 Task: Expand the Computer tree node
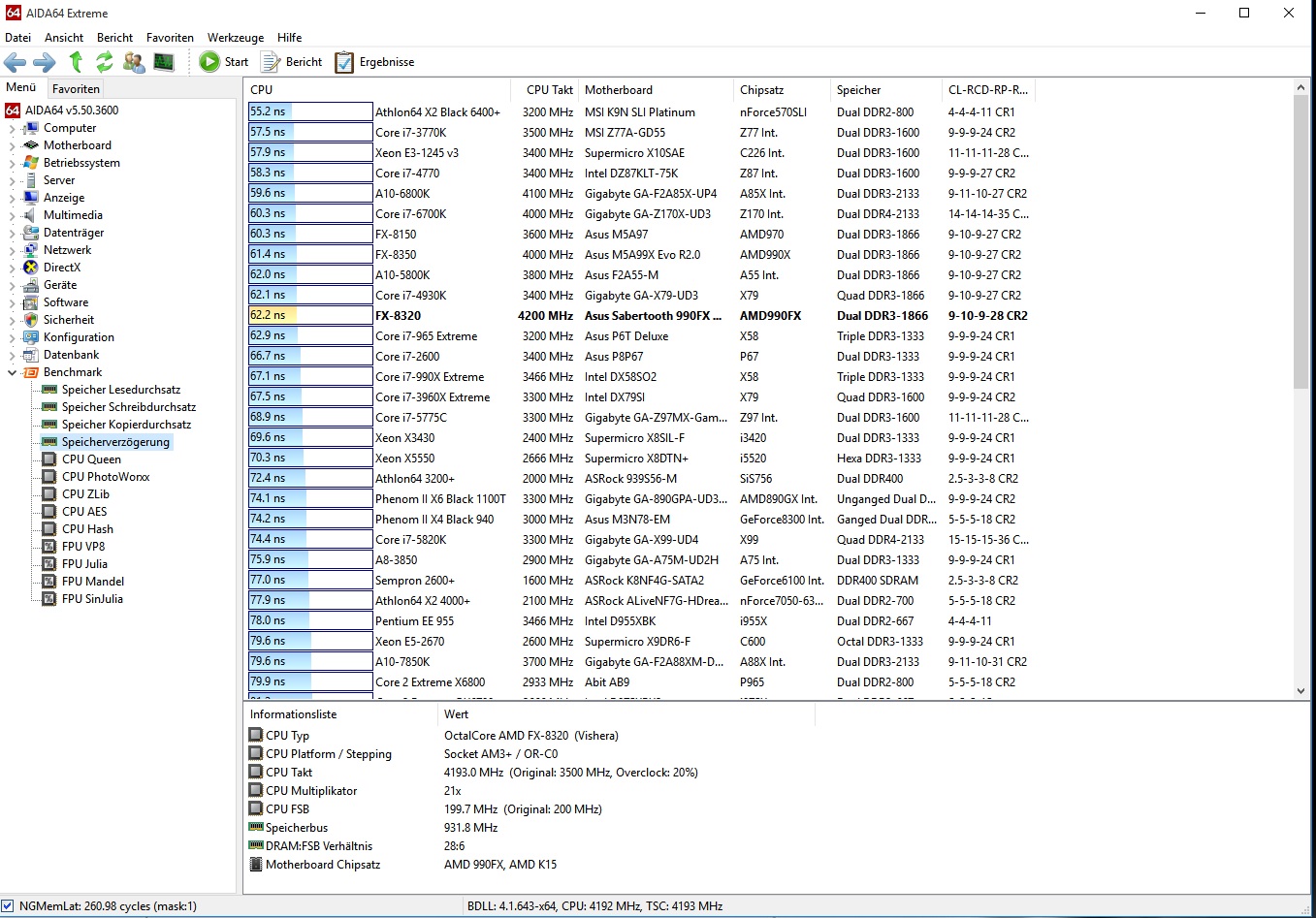coord(12,128)
